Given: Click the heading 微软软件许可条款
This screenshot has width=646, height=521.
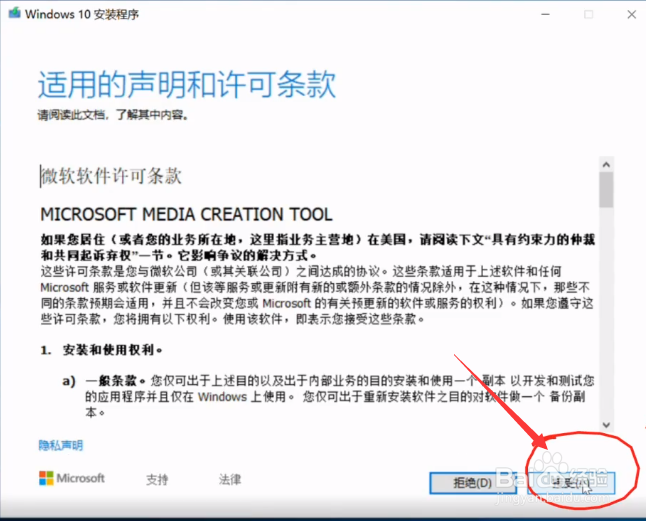Looking at the screenshot, I should coord(111,176).
